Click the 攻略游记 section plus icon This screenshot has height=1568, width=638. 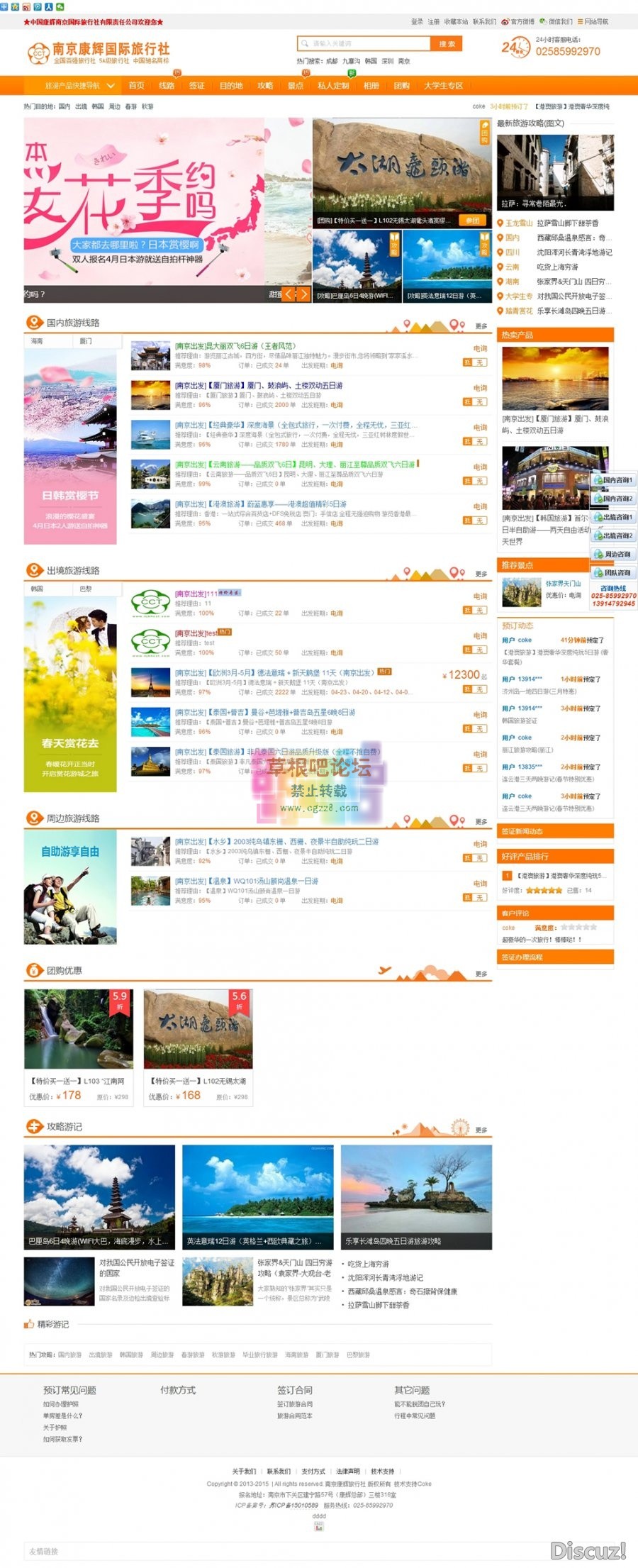point(34,1125)
